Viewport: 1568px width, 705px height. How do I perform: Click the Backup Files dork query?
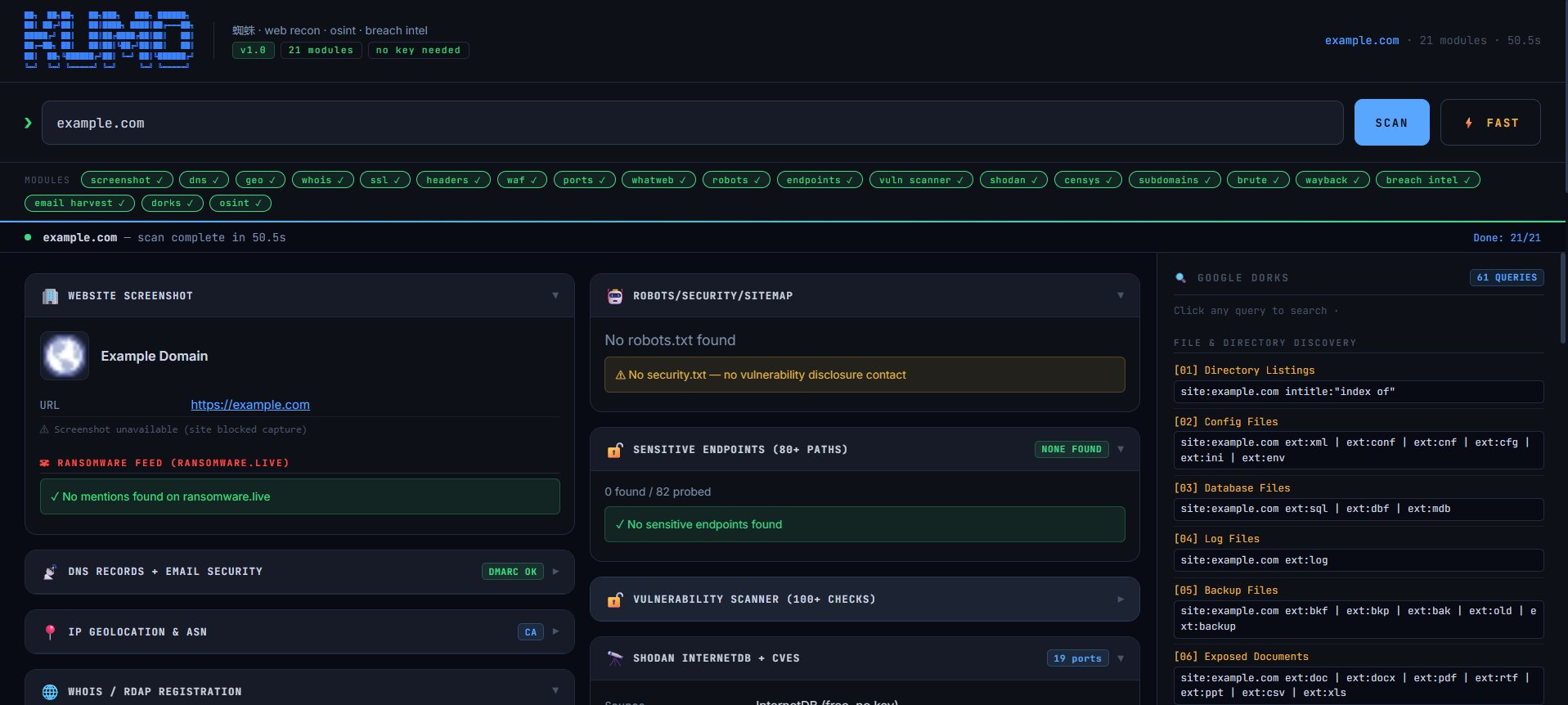click(x=1359, y=619)
